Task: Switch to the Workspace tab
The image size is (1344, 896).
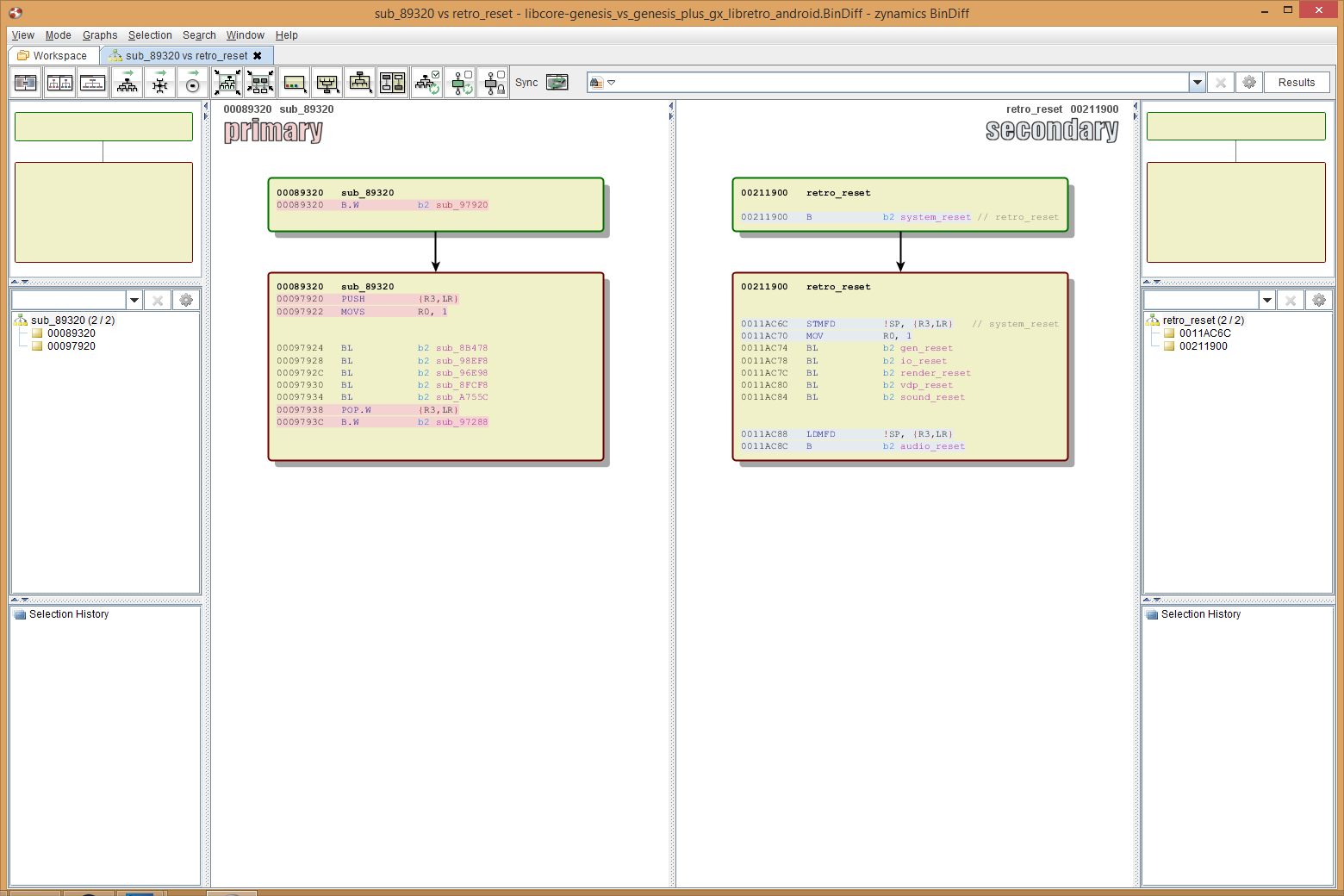Action: 53,56
